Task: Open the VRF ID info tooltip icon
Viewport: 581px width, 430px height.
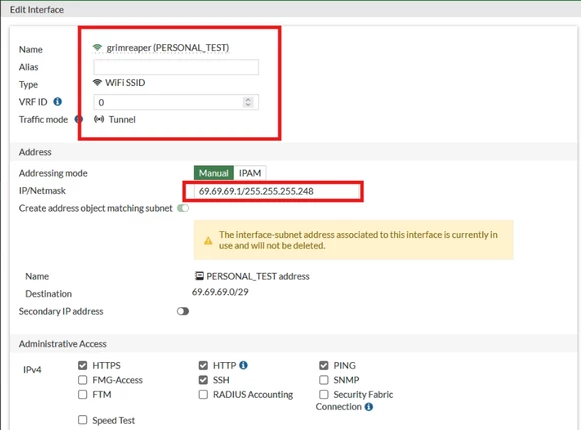Action: coord(57,101)
